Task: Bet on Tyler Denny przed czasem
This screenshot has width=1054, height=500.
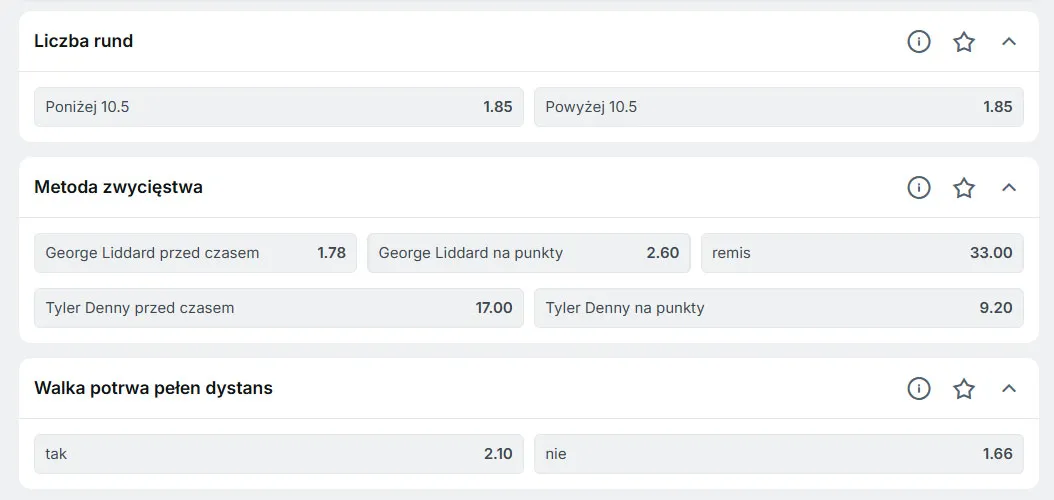Action: point(278,308)
